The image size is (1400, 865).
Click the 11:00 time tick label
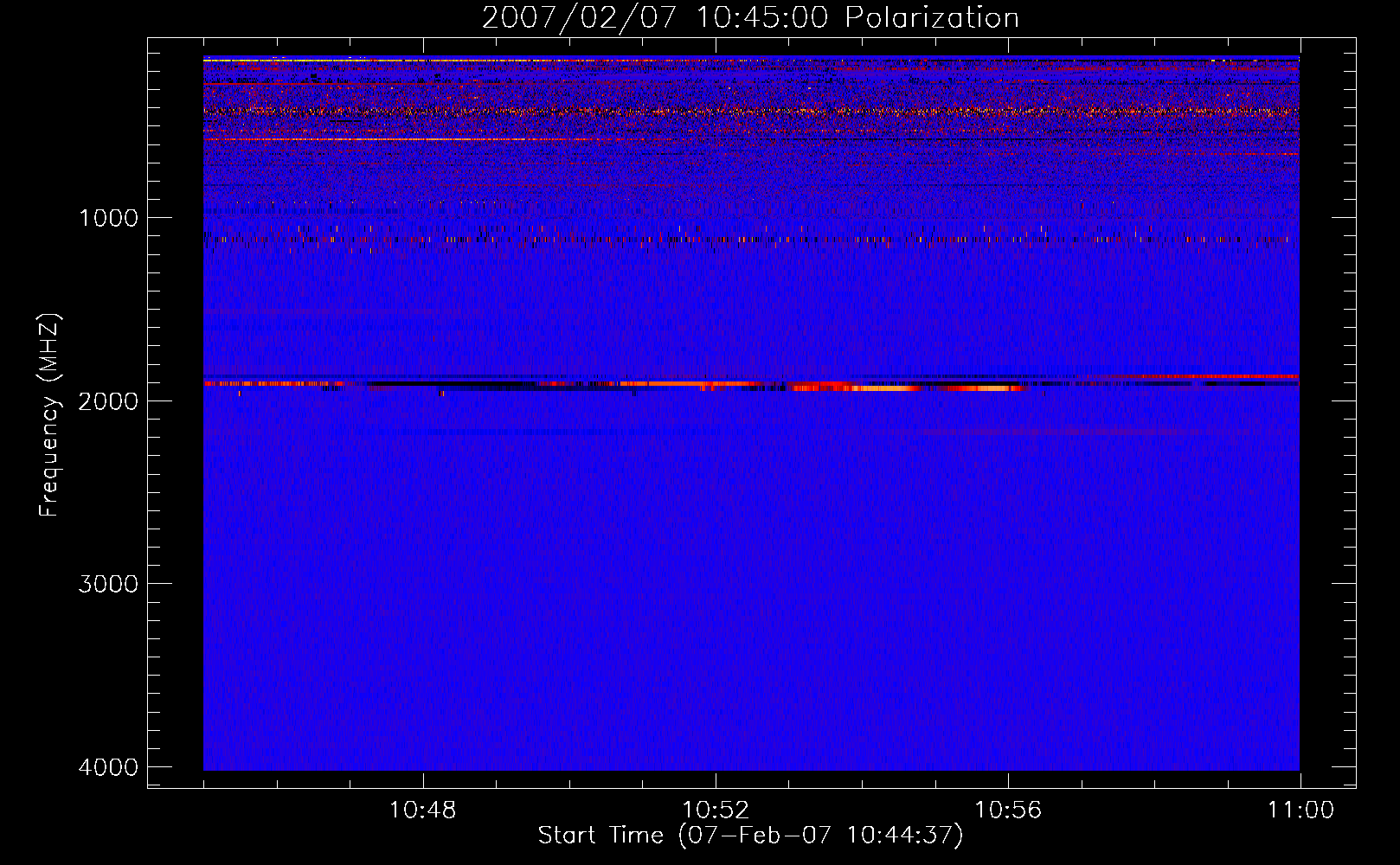coord(1300,811)
